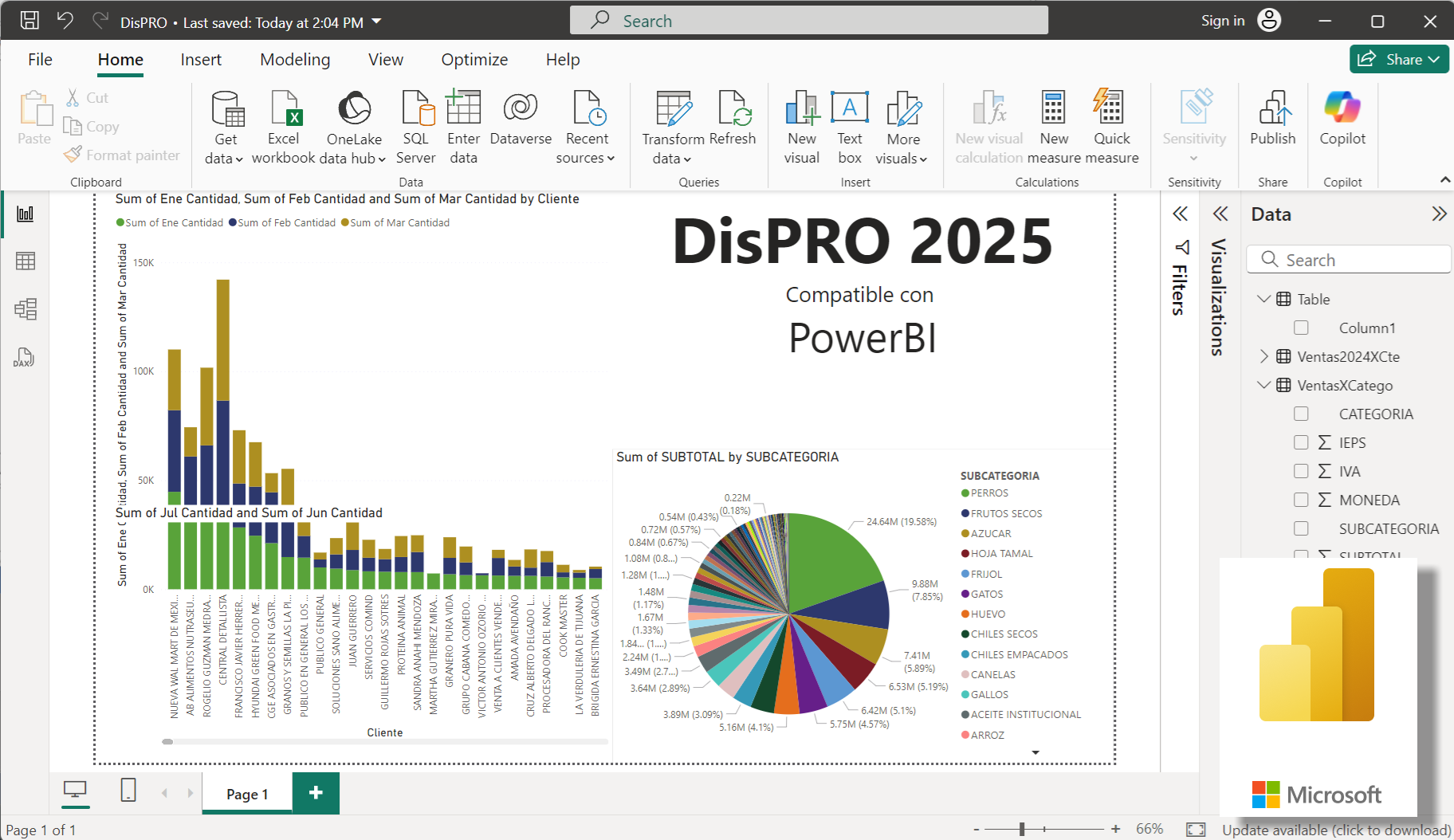Click the Undo arrow icon
The image size is (1454, 840).
[x=65, y=21]
